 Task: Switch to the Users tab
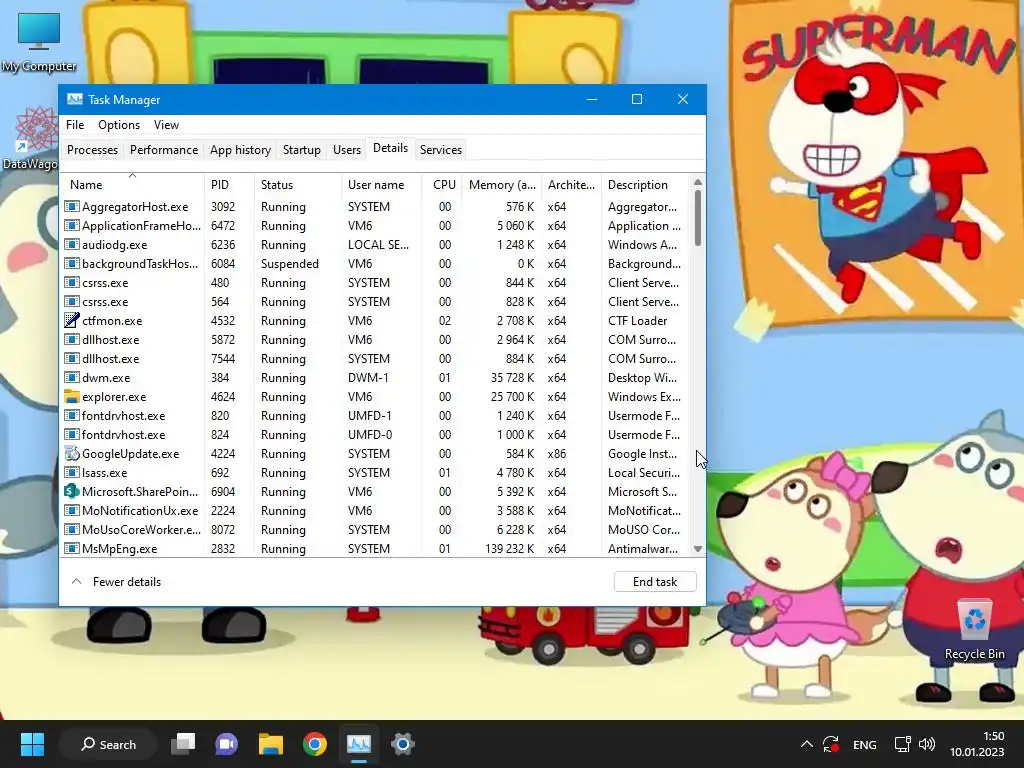point(347,150)
